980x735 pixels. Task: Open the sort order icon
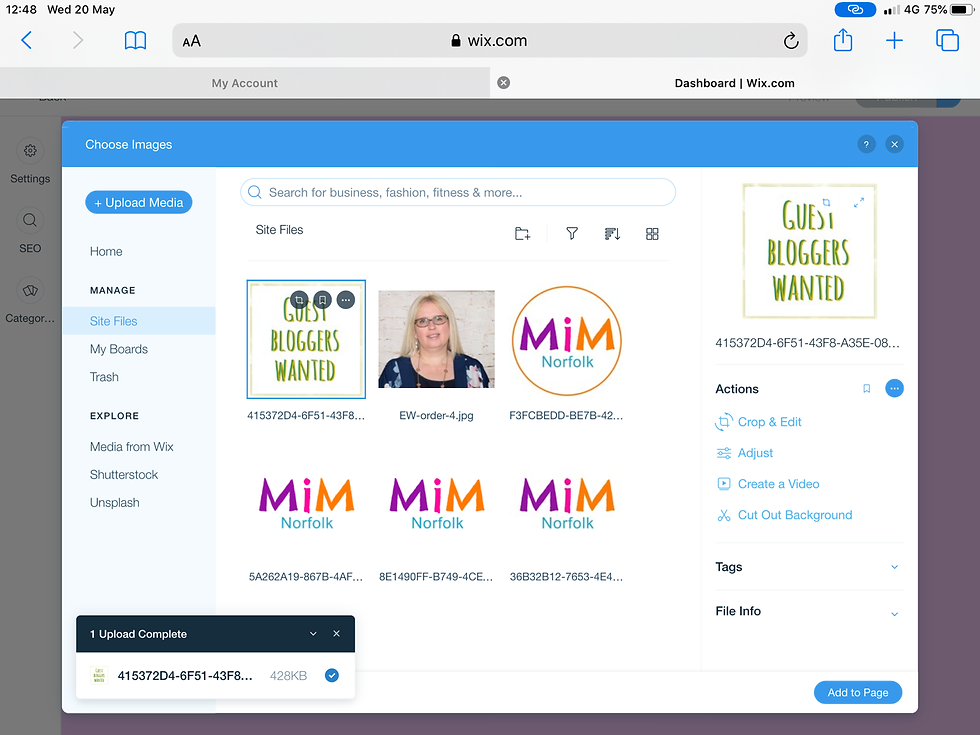pos(612,234)
